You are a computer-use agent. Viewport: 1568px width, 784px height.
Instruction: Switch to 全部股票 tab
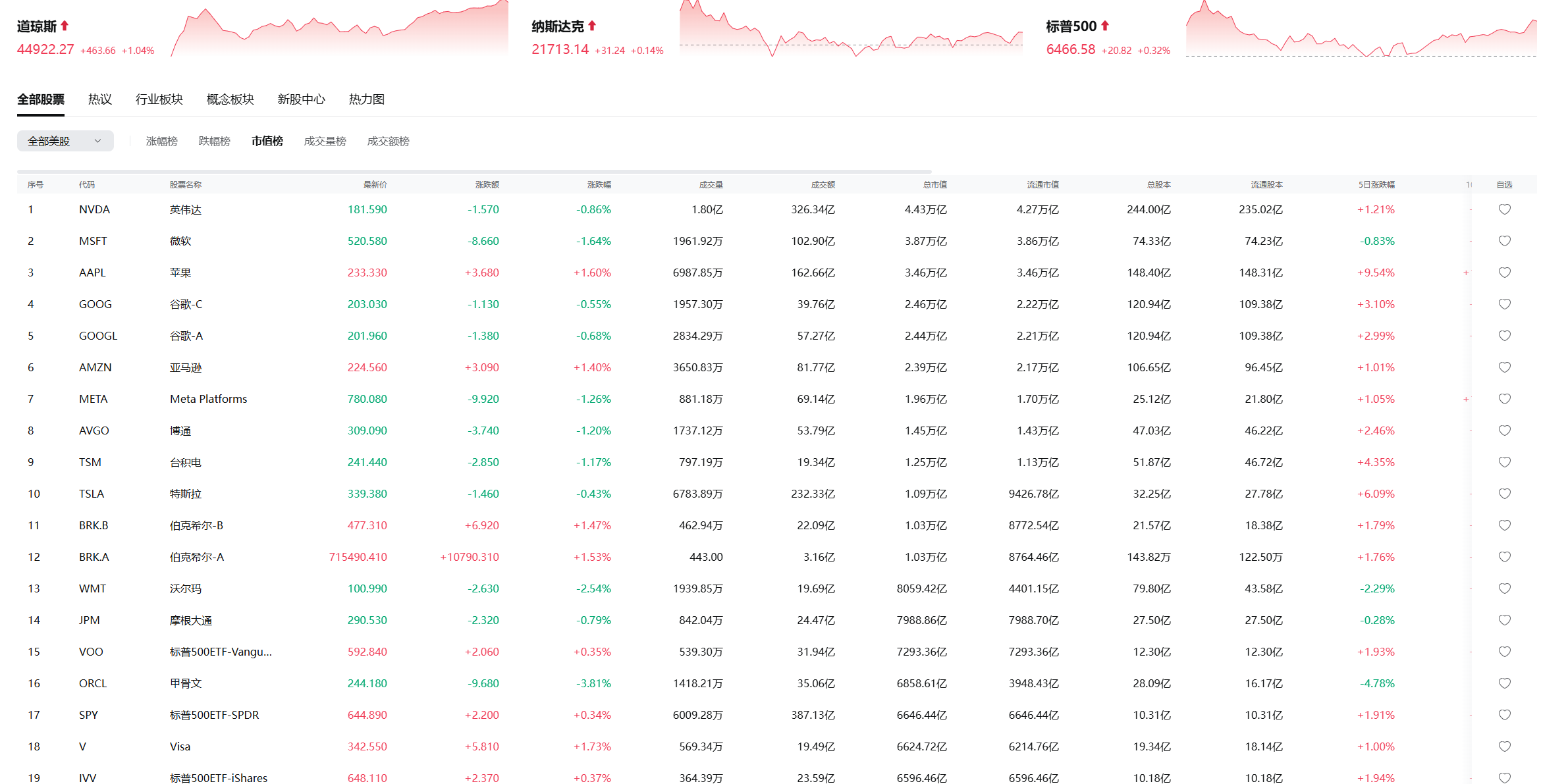click(41, 99)
